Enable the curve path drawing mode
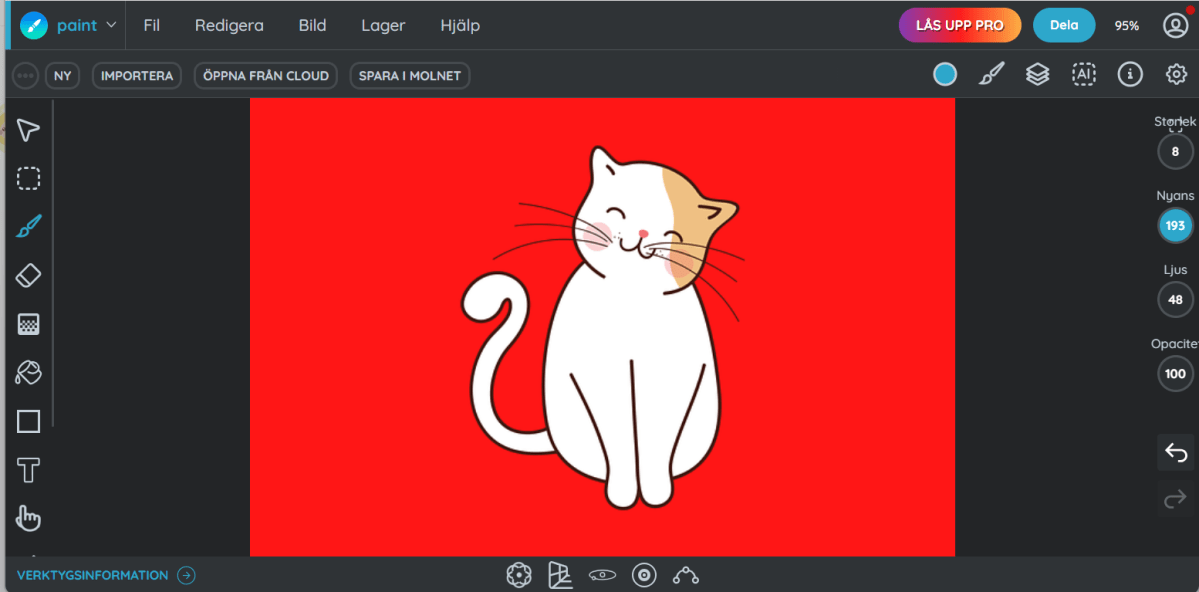 pyautogui.click(x=685, y=574)
